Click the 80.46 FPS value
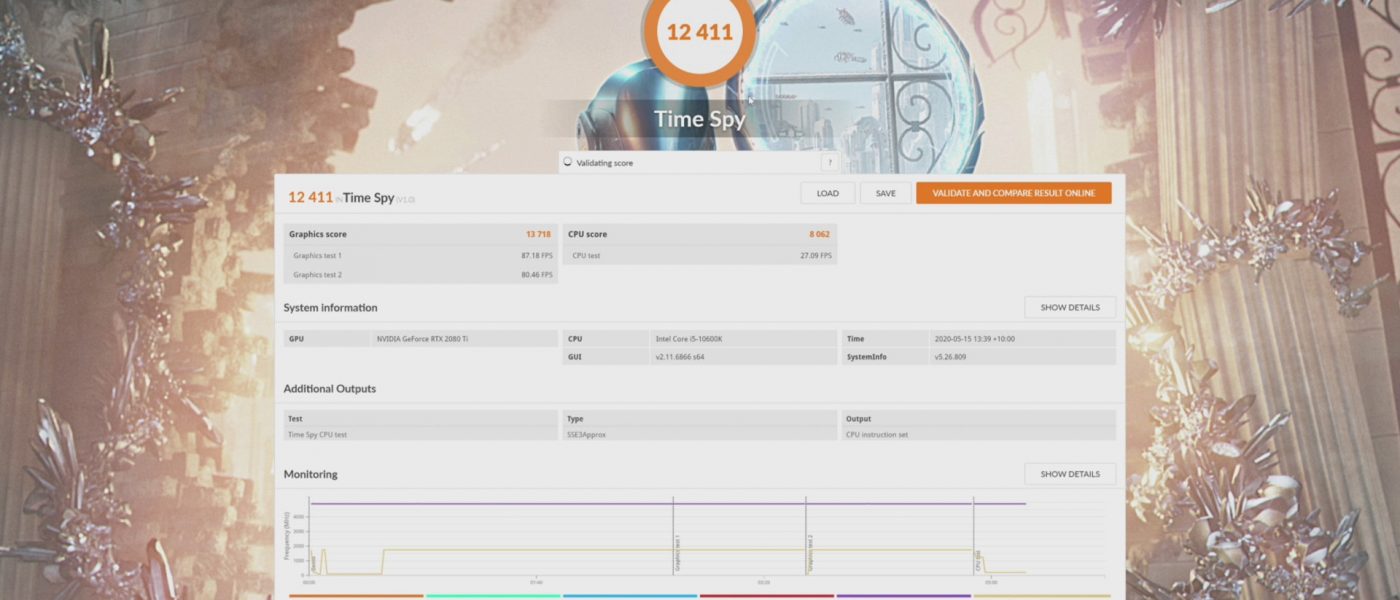Screen dimensions: 1400x600 [537, 275]
